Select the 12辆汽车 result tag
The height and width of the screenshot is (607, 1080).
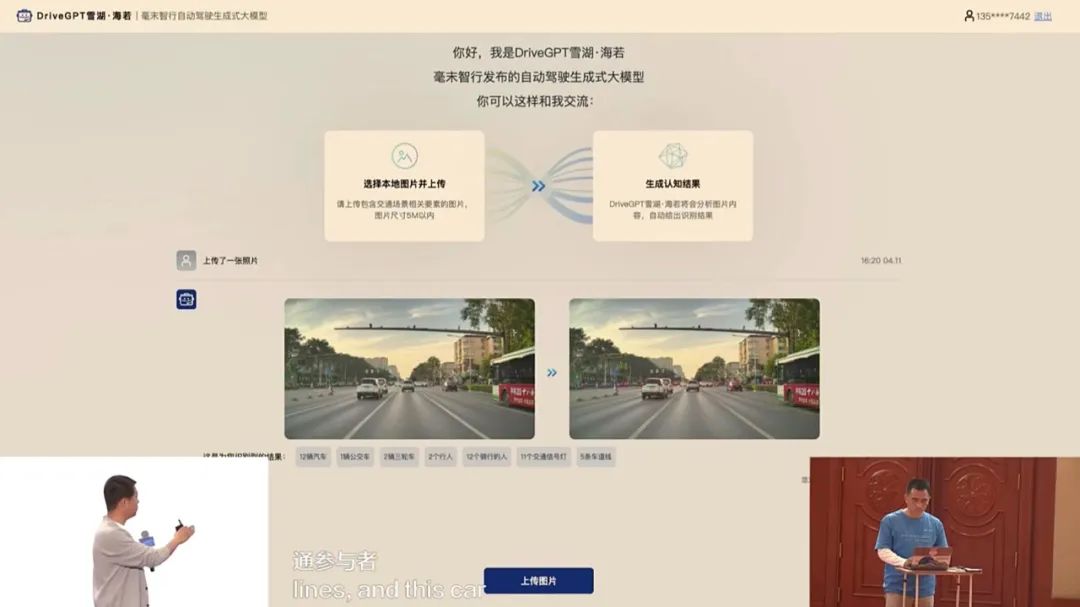pyautogui.click(x=313, y=457)
